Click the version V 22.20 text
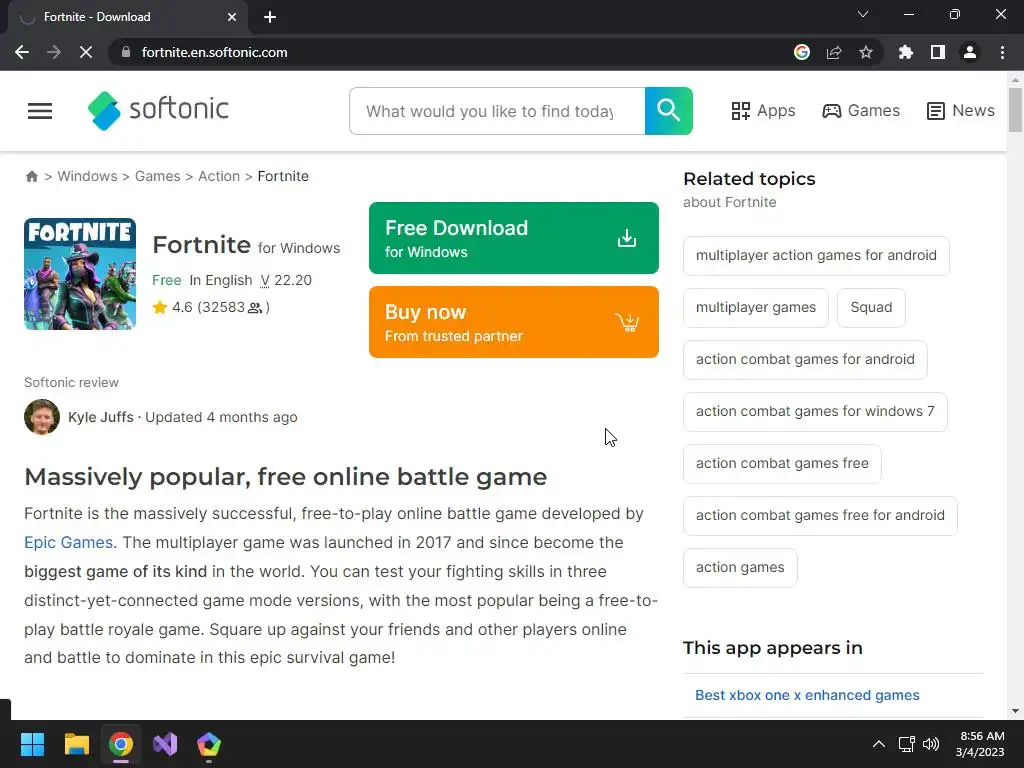This screenshot has width=1024, height=768. click(x=286, y=280)
